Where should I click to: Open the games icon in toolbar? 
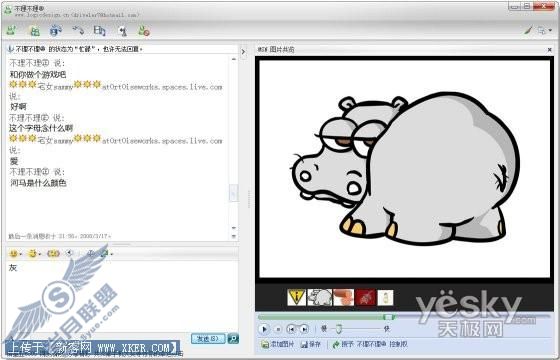[x=122, y=31]
